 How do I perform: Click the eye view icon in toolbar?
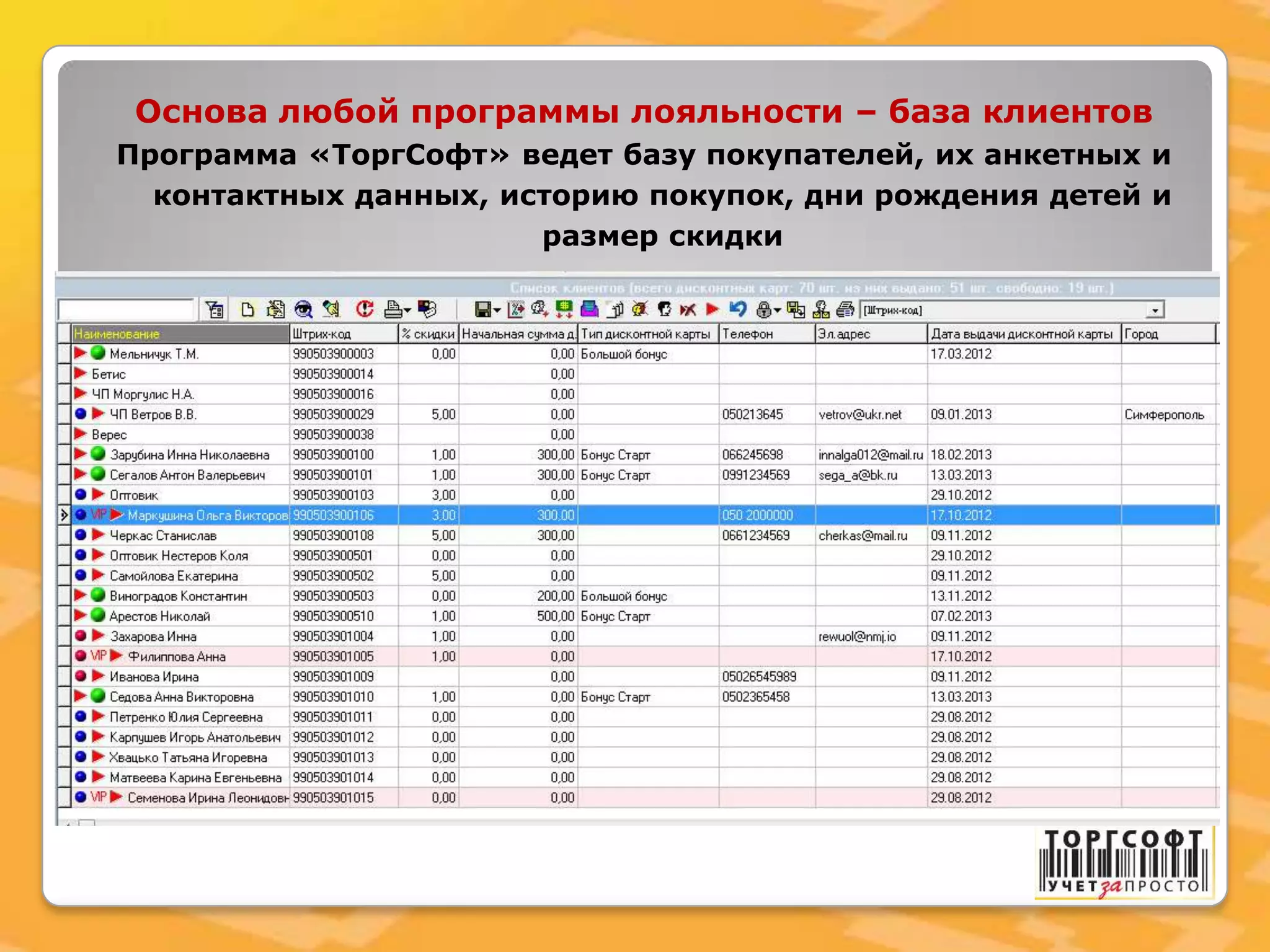pyautogui.click(x=303, y=309)
